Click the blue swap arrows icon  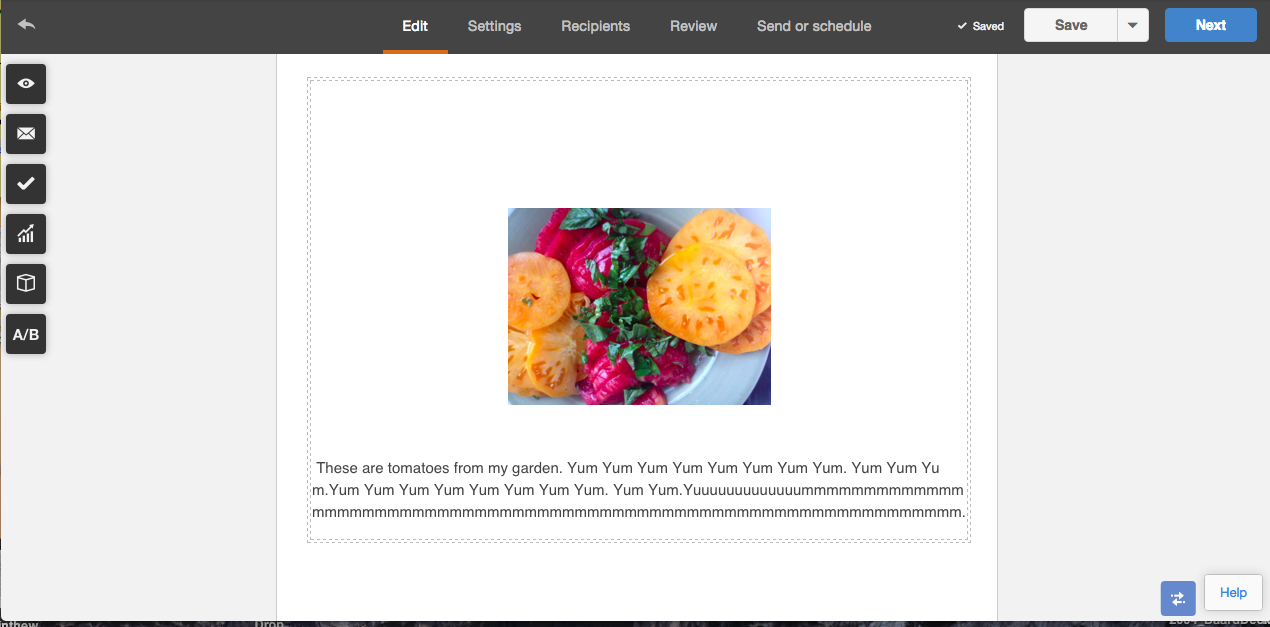click(x=1178, y=598)
